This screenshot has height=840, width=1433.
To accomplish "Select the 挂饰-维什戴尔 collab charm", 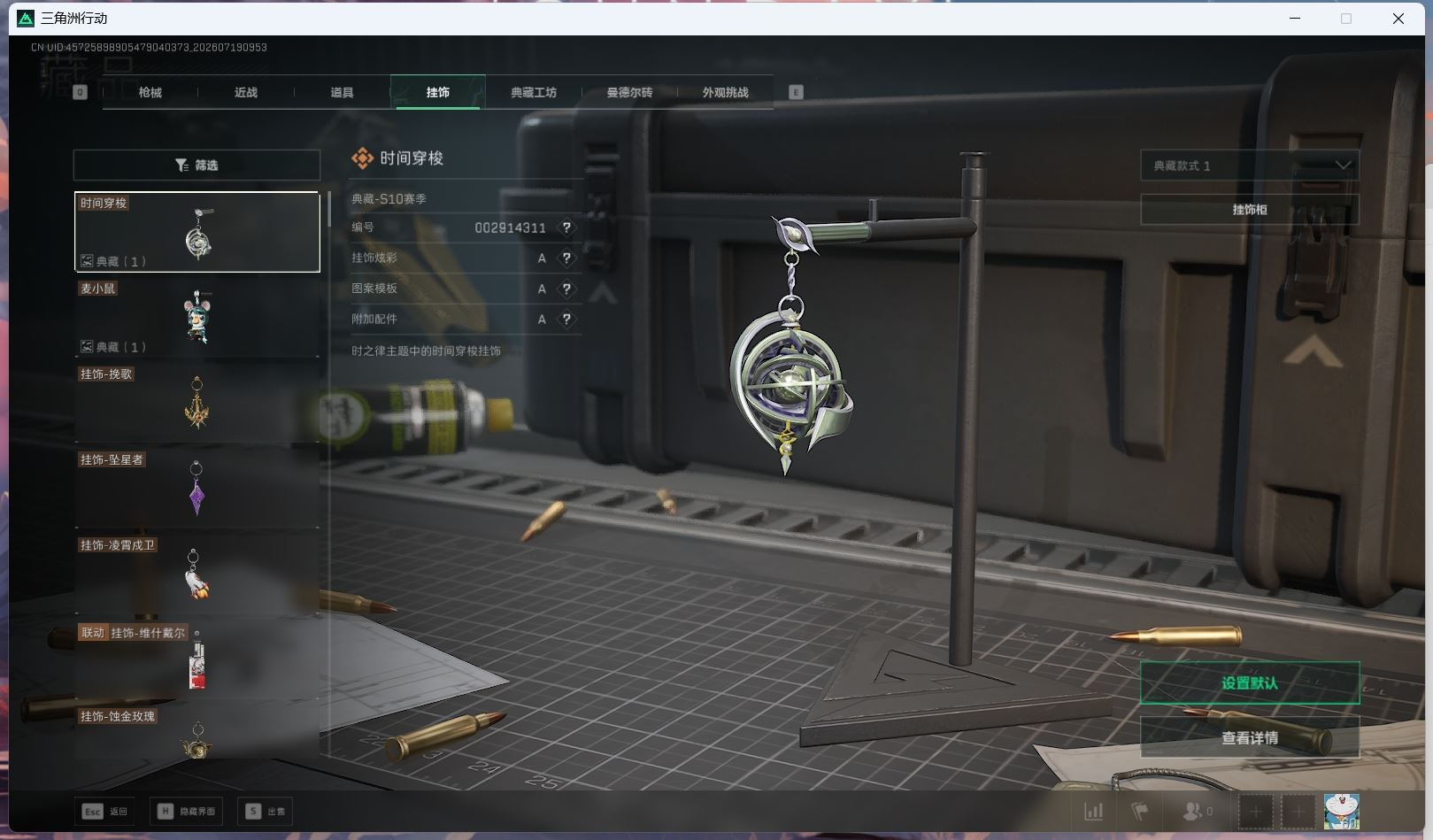I will (196, 661).
